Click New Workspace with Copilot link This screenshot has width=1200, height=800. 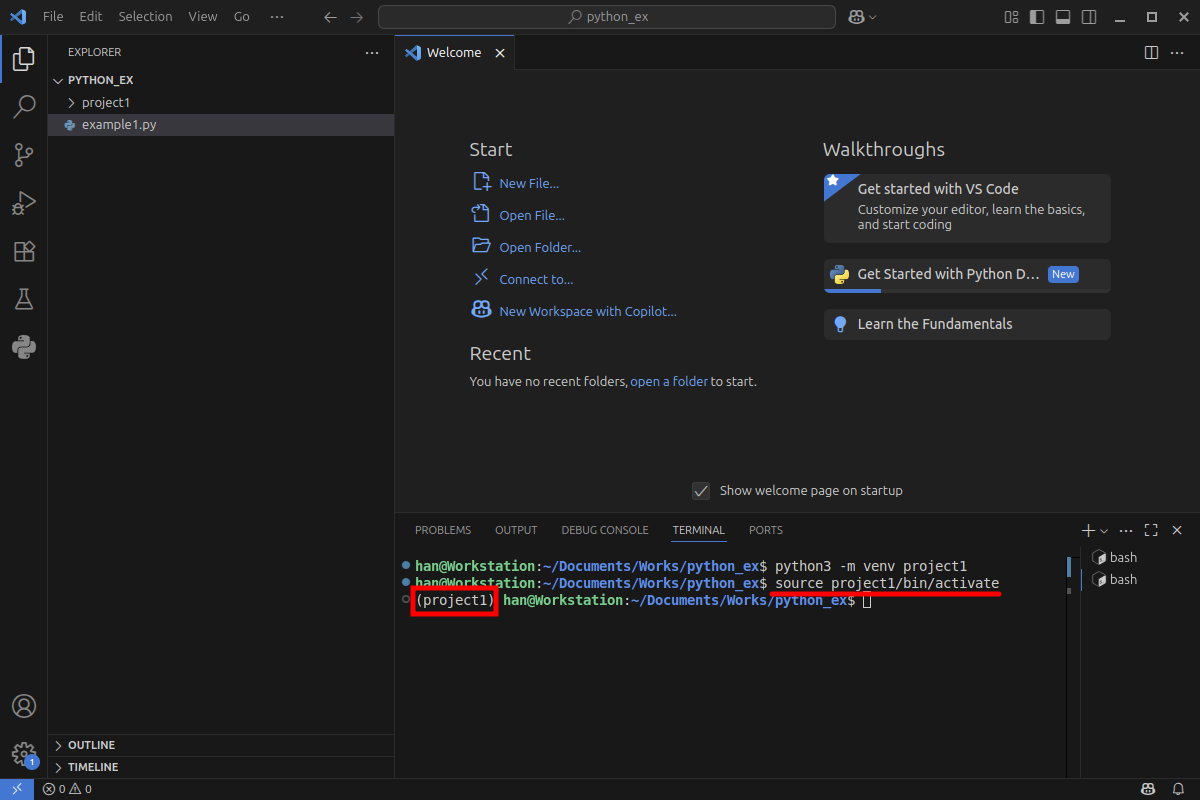coord(588,311)
